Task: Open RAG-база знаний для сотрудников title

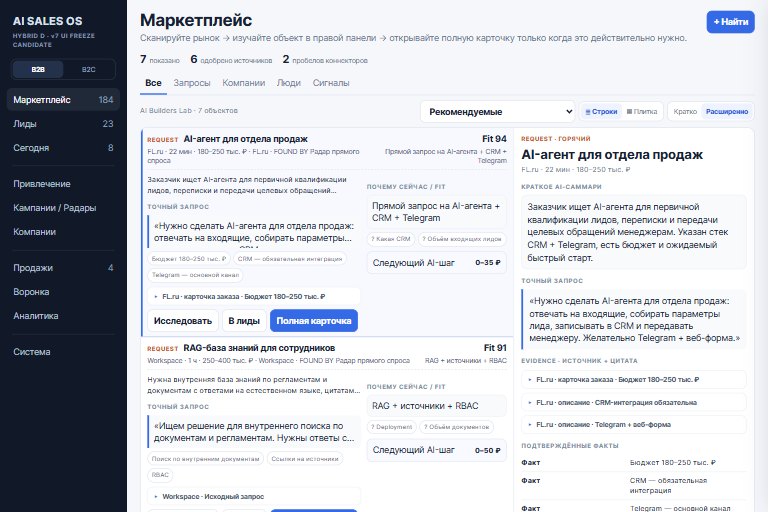Action: coord(259,348)
